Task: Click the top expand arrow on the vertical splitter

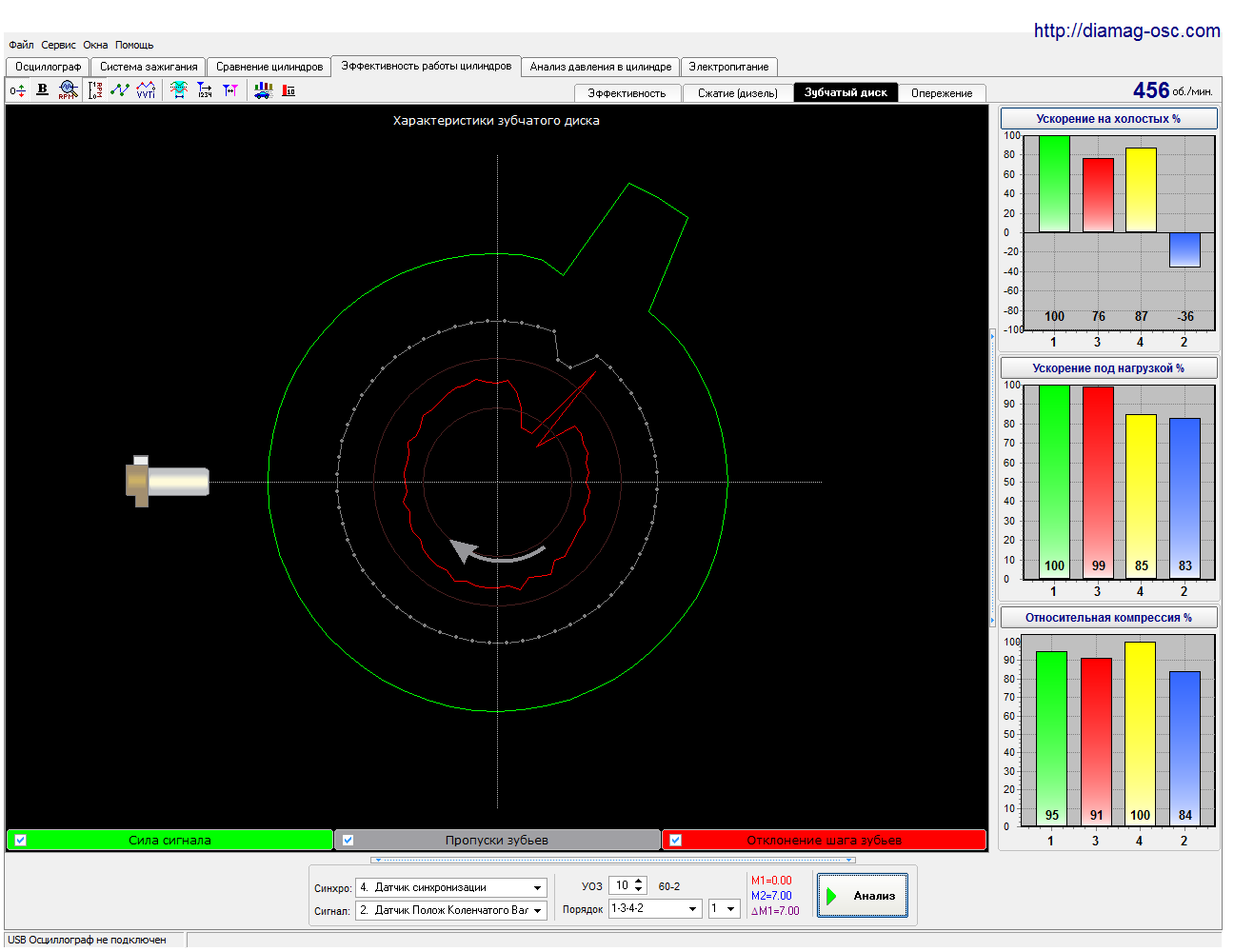Action: coord(992,335)
